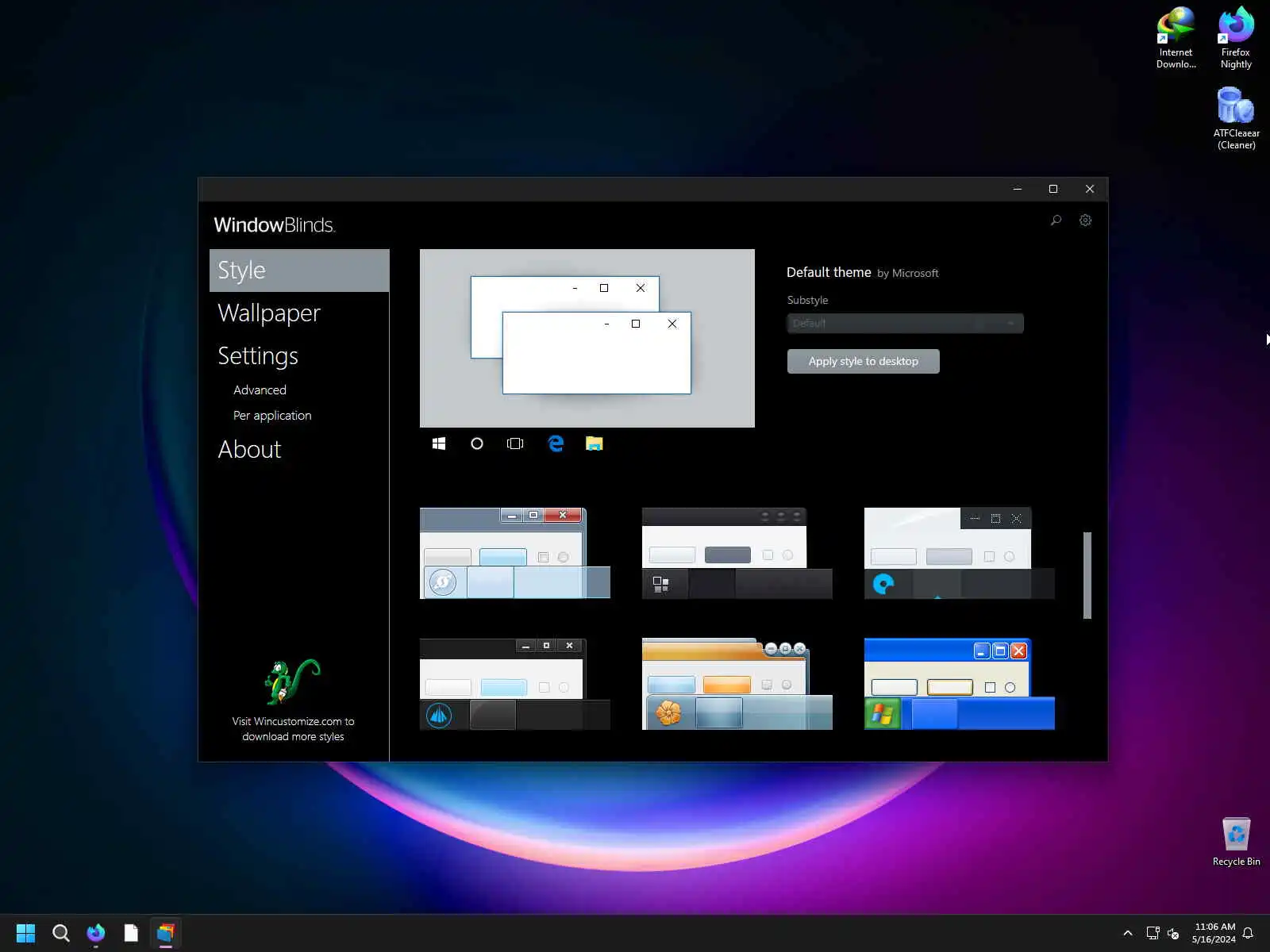Click the display network tray icon
1270x952 pixels.
(x=1153, y=933)
